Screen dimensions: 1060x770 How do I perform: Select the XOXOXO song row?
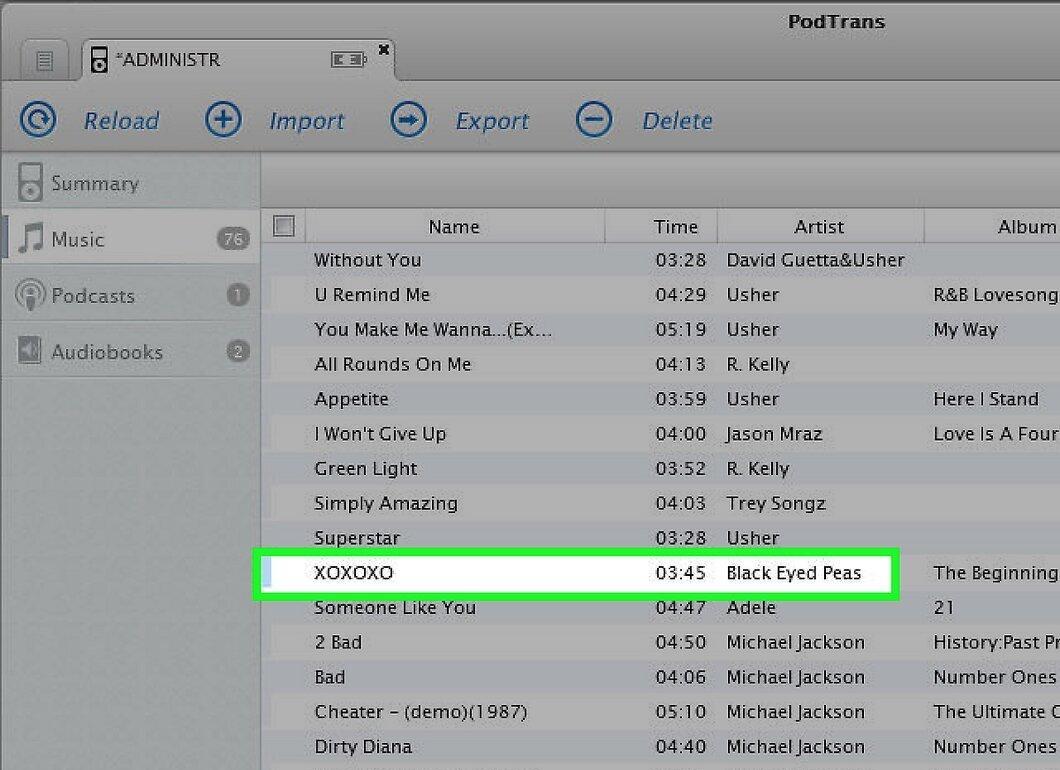click(x=577, y=573)
